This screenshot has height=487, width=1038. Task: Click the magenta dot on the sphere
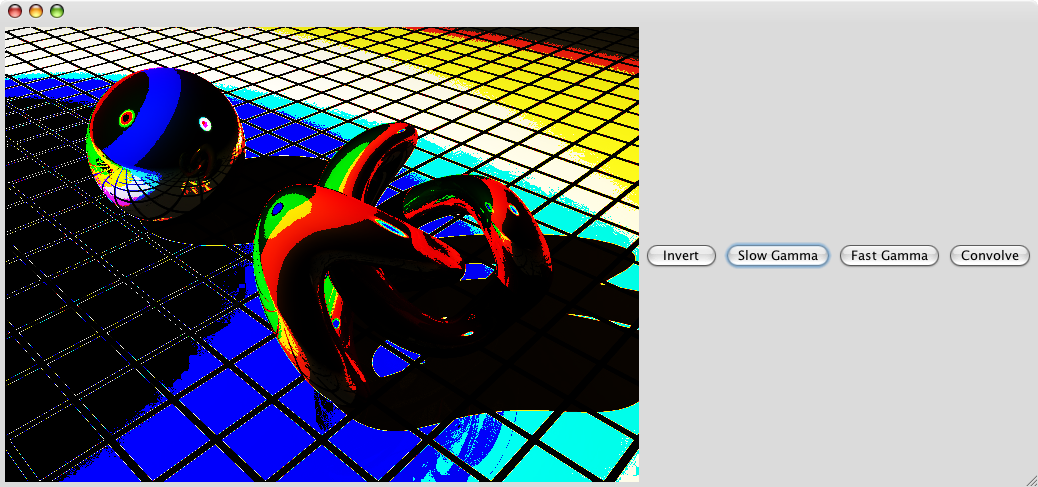click(x=205, y=125)
